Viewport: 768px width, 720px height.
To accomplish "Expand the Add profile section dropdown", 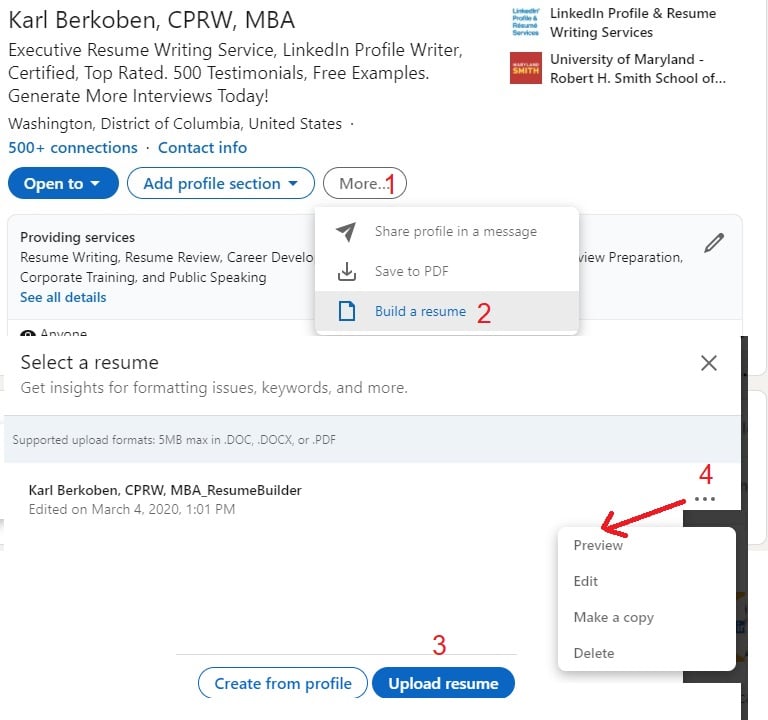I will tap(221, 184).
